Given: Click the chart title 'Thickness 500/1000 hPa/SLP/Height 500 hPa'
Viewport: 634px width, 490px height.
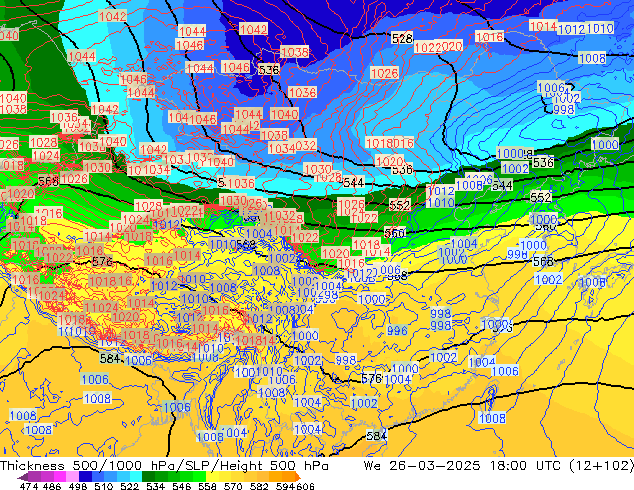Looking at the screenshot, I should pos(164,466).
